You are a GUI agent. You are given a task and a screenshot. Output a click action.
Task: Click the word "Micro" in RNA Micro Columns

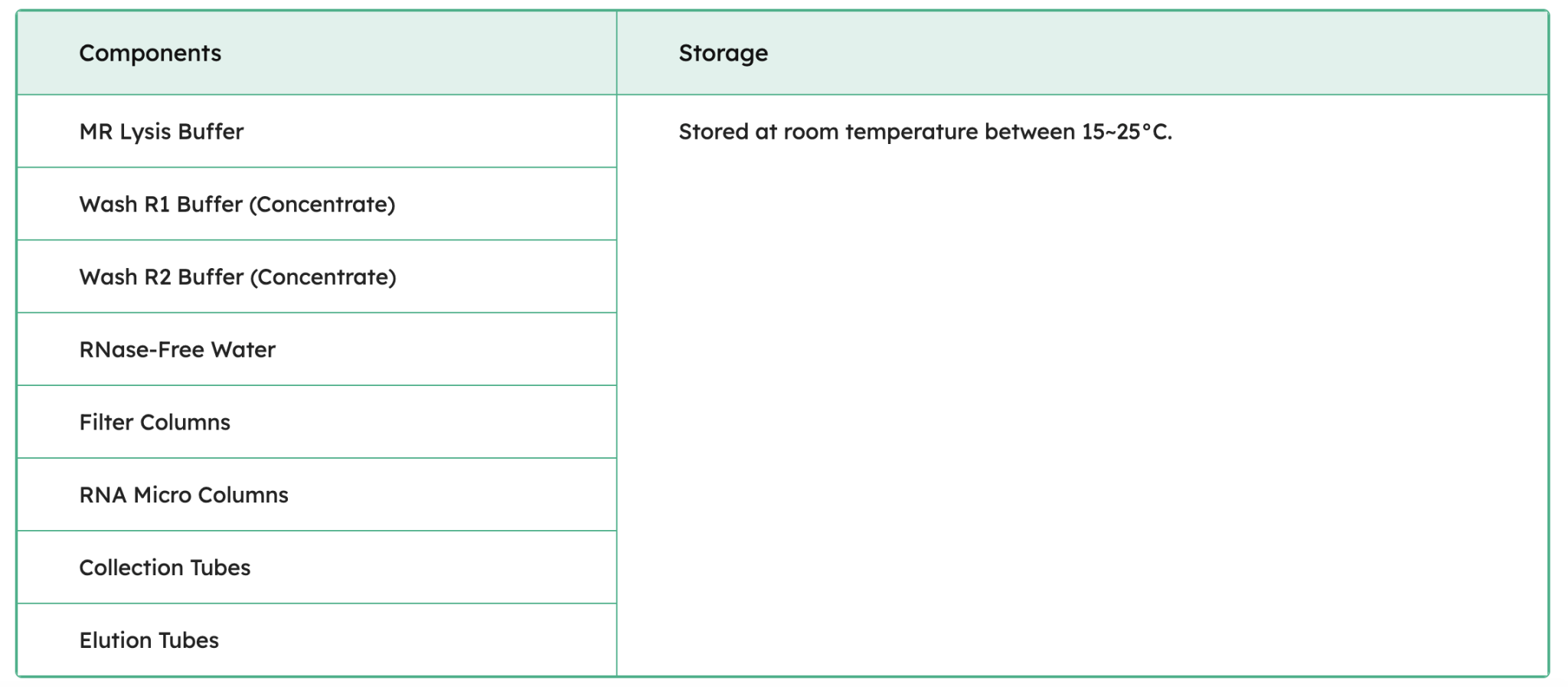tap(162, 496)
